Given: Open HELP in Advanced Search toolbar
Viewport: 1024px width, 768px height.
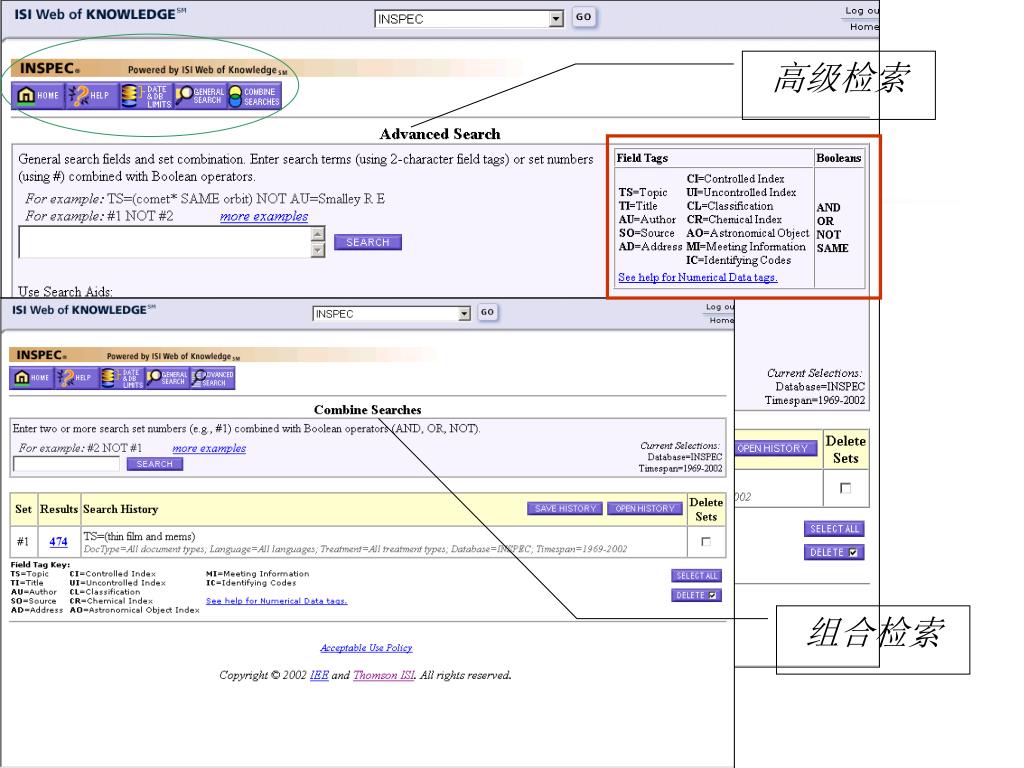Looking at the screenshot, I should point(91,95).
